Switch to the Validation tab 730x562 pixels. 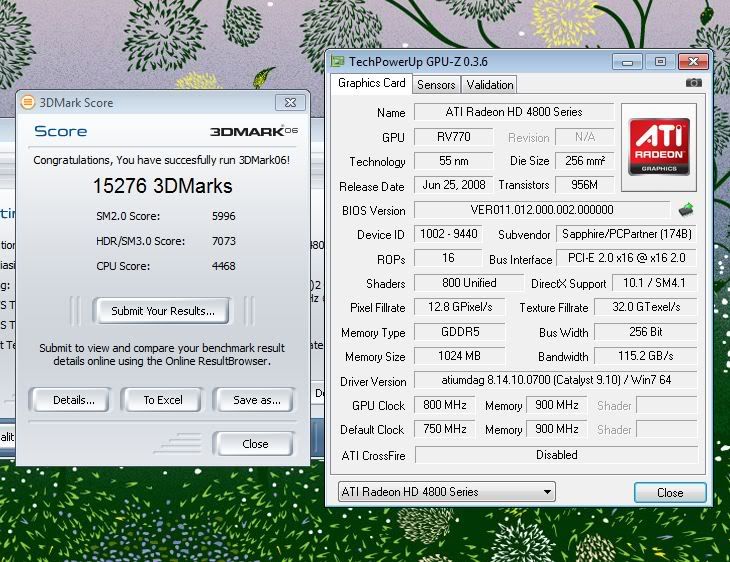pyautogui.click(x=490, y=85)
